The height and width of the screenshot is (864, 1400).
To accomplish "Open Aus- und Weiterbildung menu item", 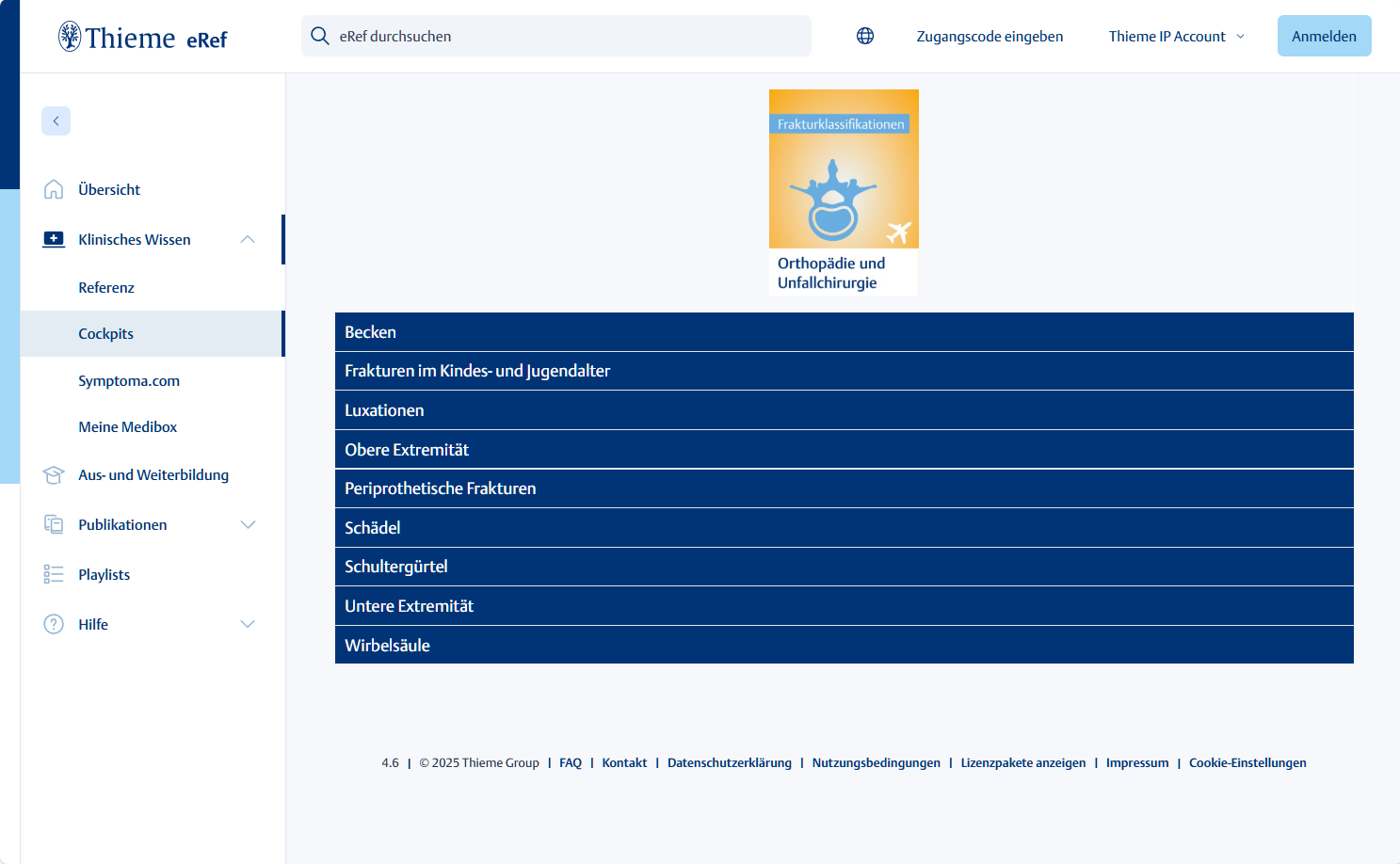I will tap(153, 474).
